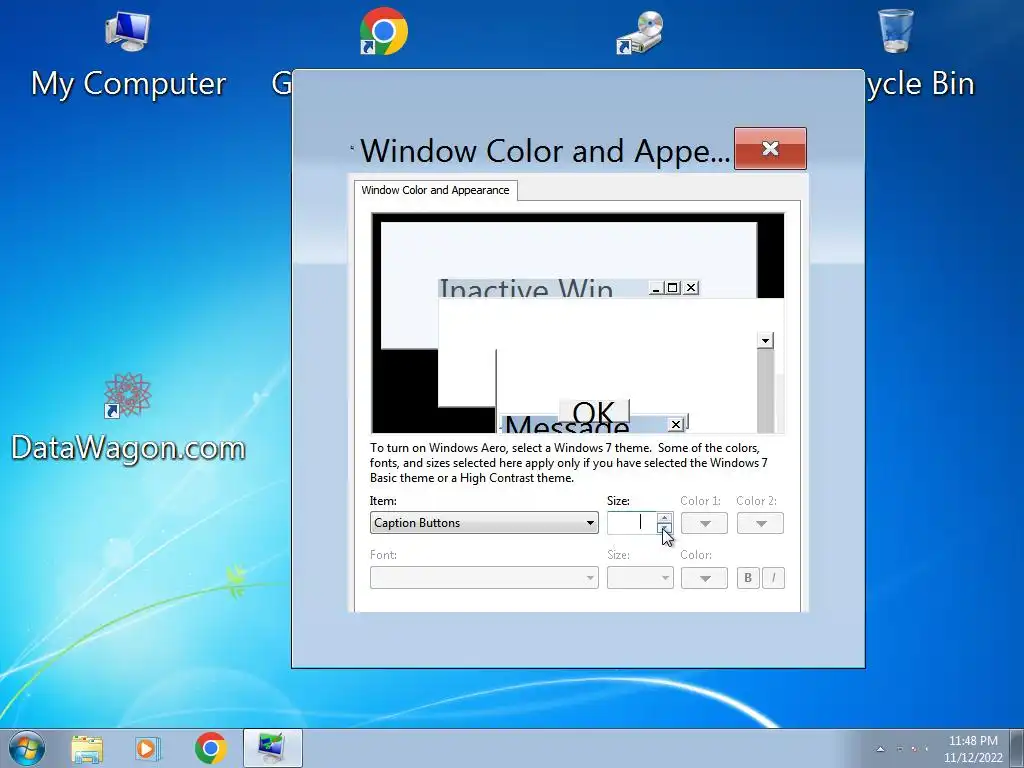1024x768 pixels.
Task: Click the preview Message box close button
Action: pyautogui.click(x=676, y=424)
